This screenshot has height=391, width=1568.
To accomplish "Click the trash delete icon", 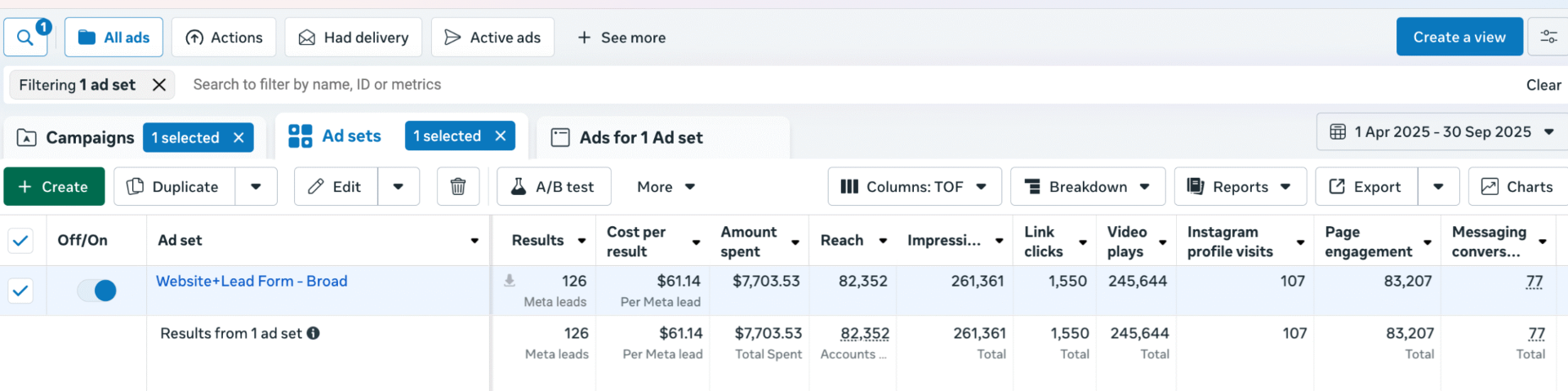I will click(x=458, y=187).
